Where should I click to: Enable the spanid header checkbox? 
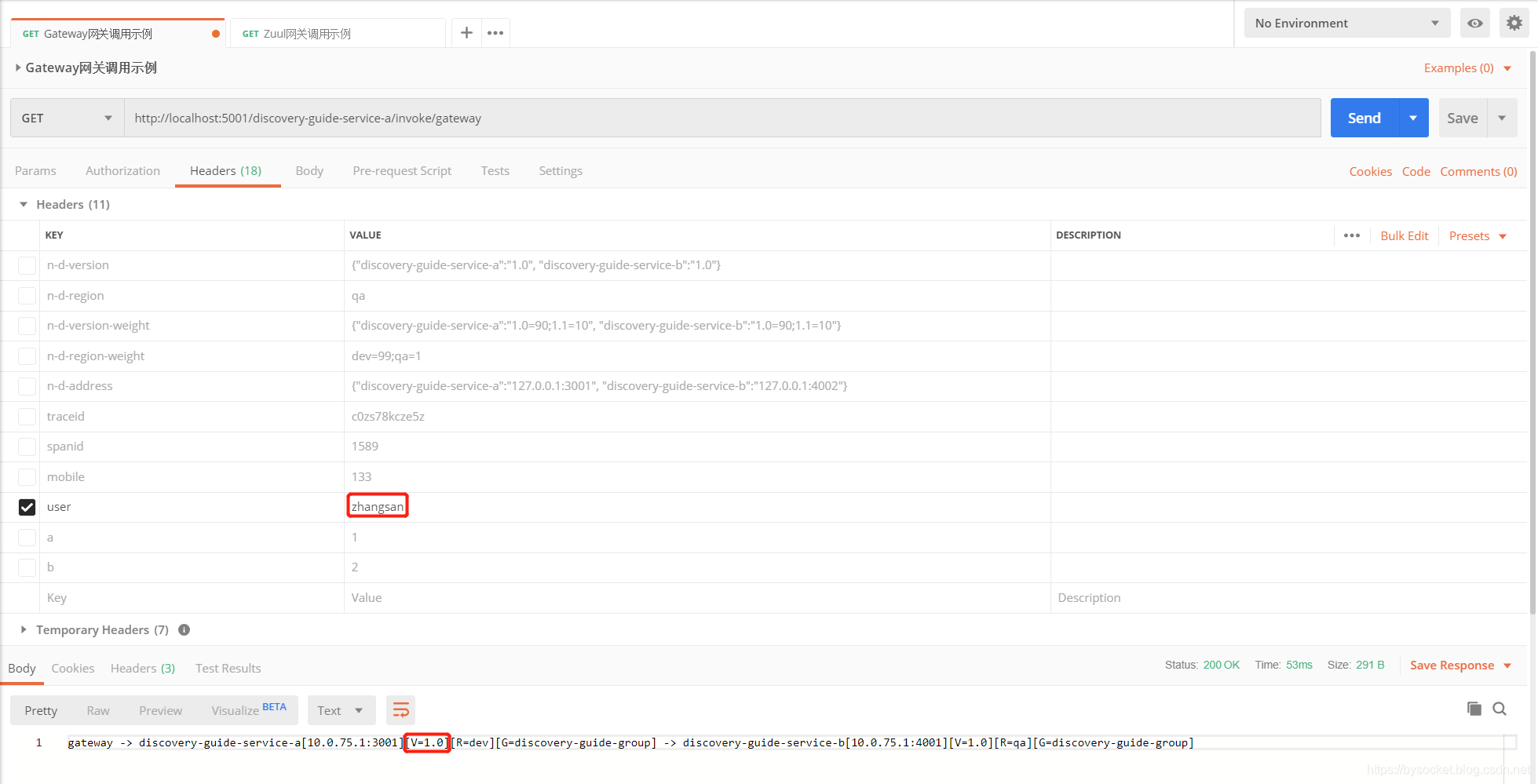[27, 447]
